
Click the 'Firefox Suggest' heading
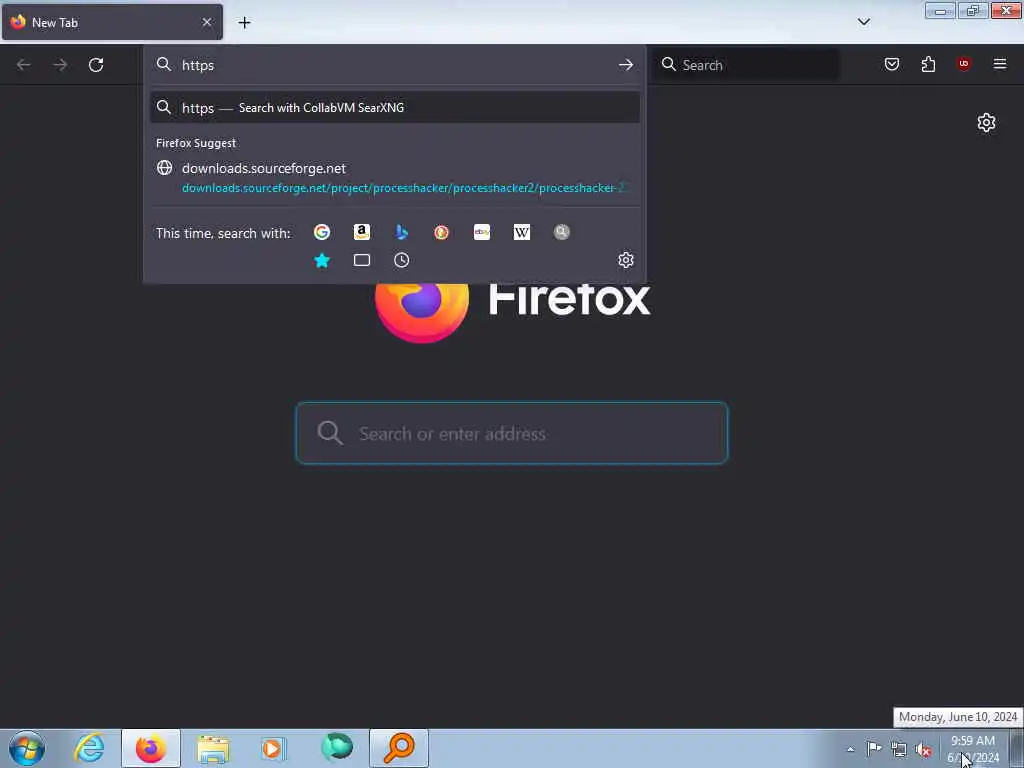(196, 143)
